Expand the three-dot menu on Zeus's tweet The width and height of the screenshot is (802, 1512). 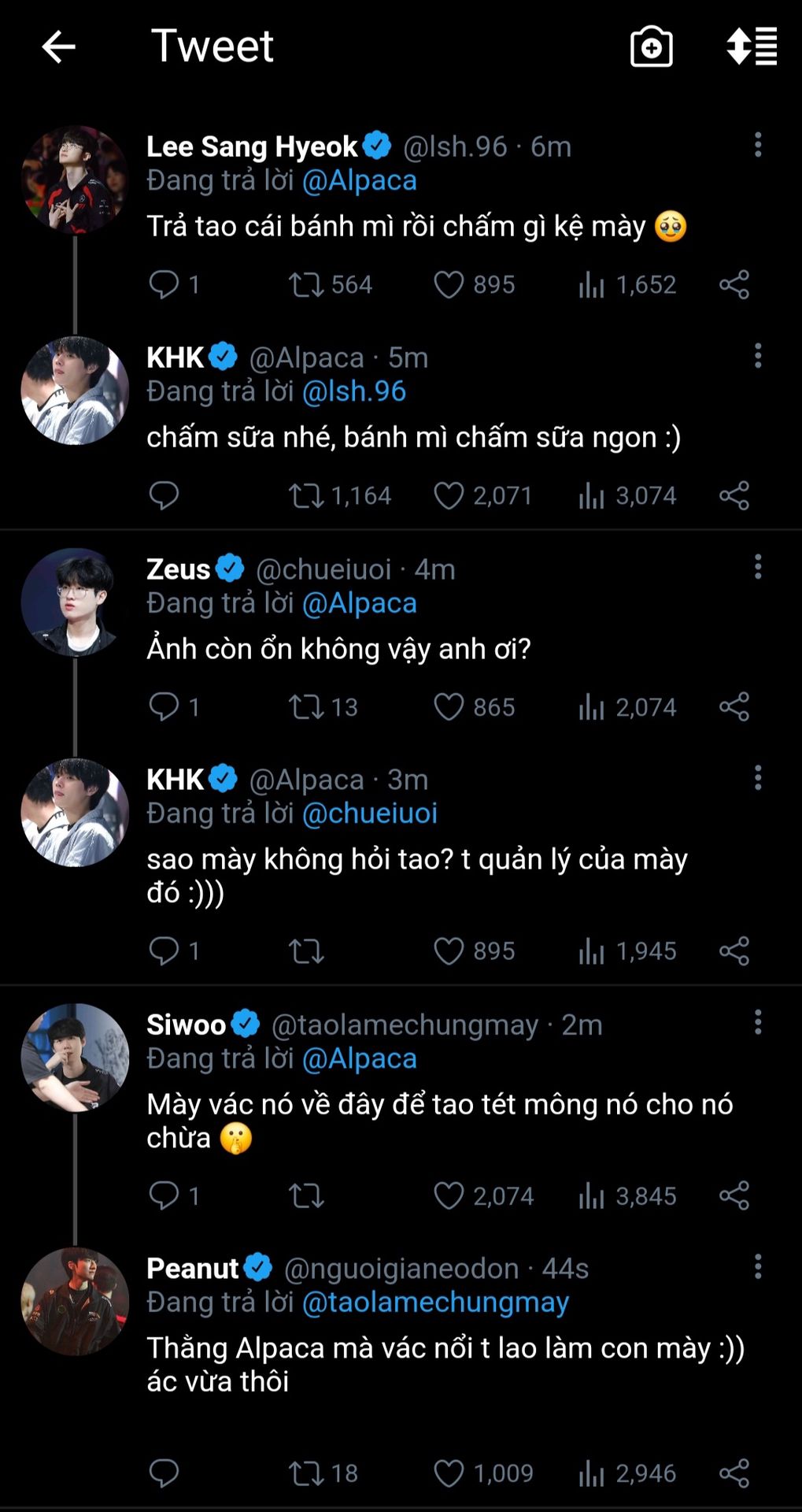[x=758, y=567]
